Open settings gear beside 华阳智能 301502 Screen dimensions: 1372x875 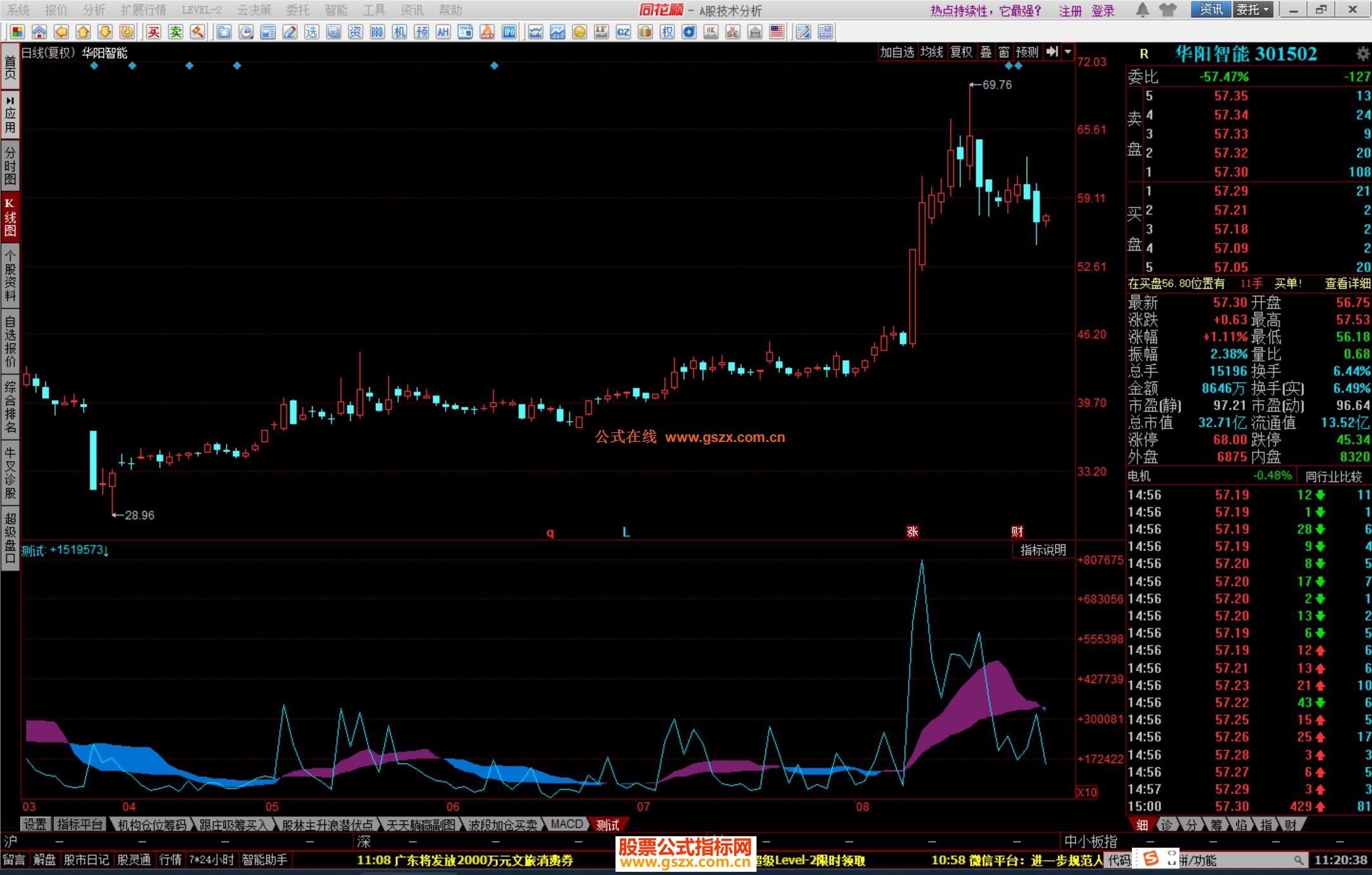point(1362,53)
